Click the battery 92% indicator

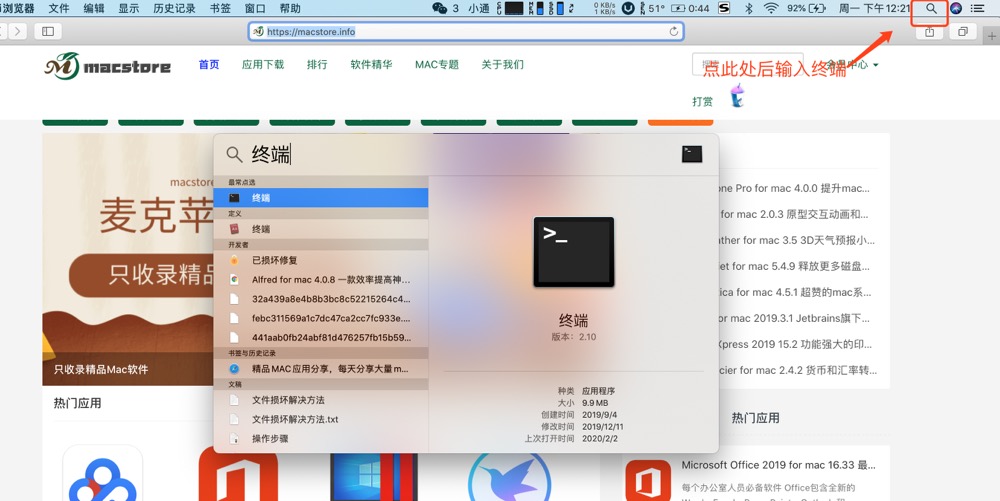tap(806, 9)
